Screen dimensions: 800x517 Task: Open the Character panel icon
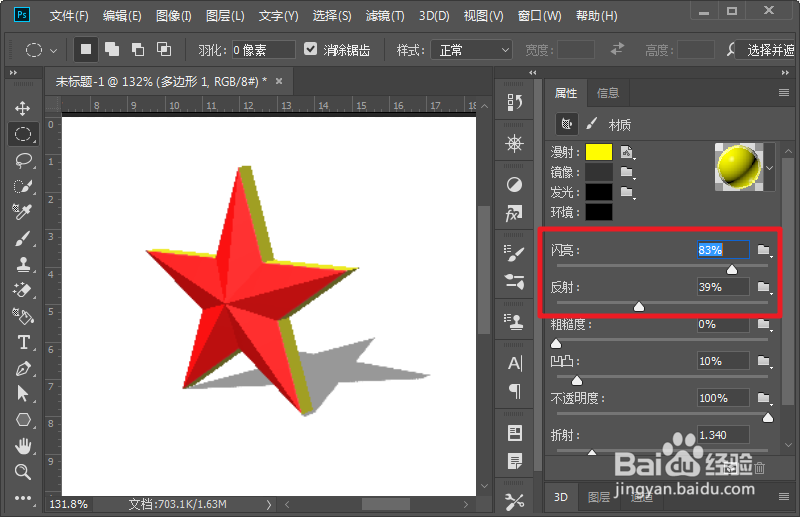(514, 363)
